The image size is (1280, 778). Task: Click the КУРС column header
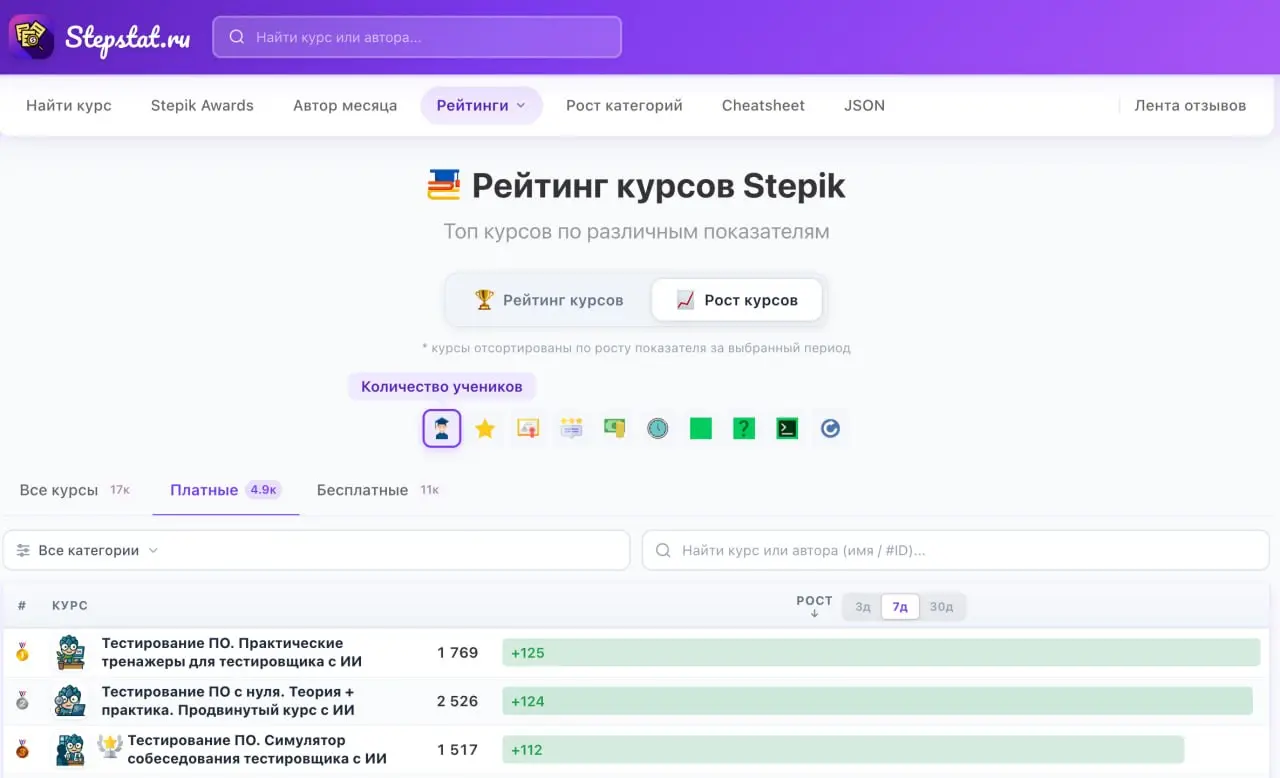pos(70,606)
